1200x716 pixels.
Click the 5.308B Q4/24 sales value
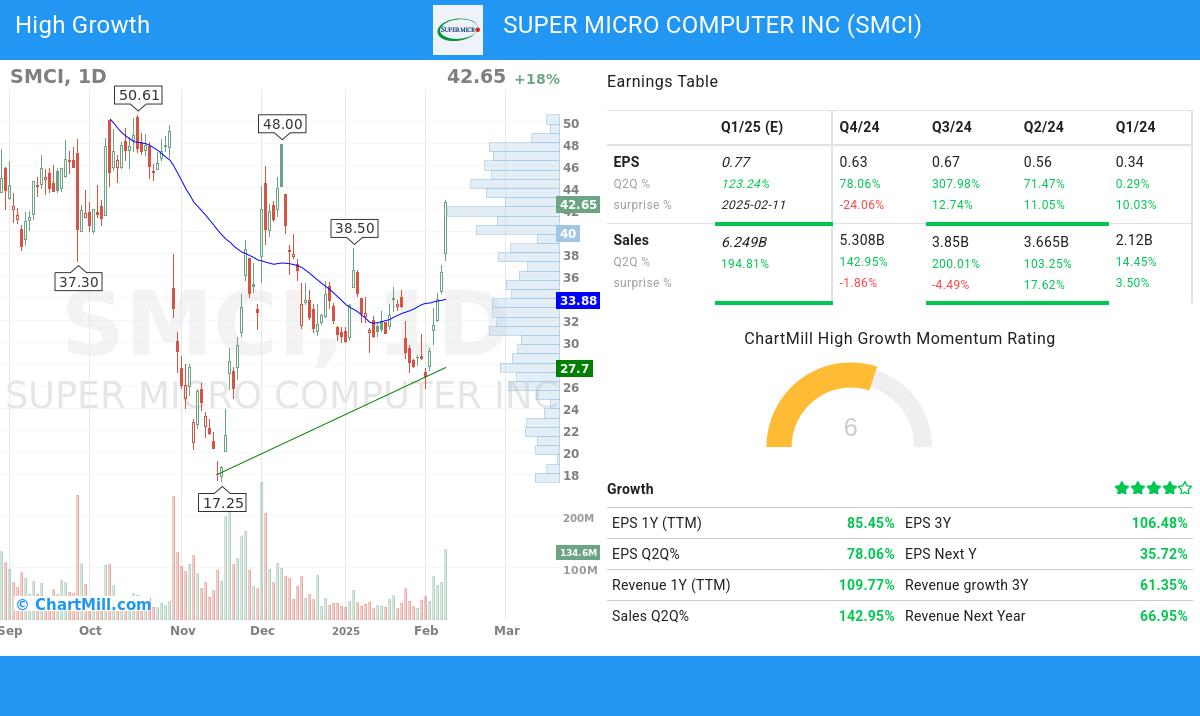pos(862,240)
